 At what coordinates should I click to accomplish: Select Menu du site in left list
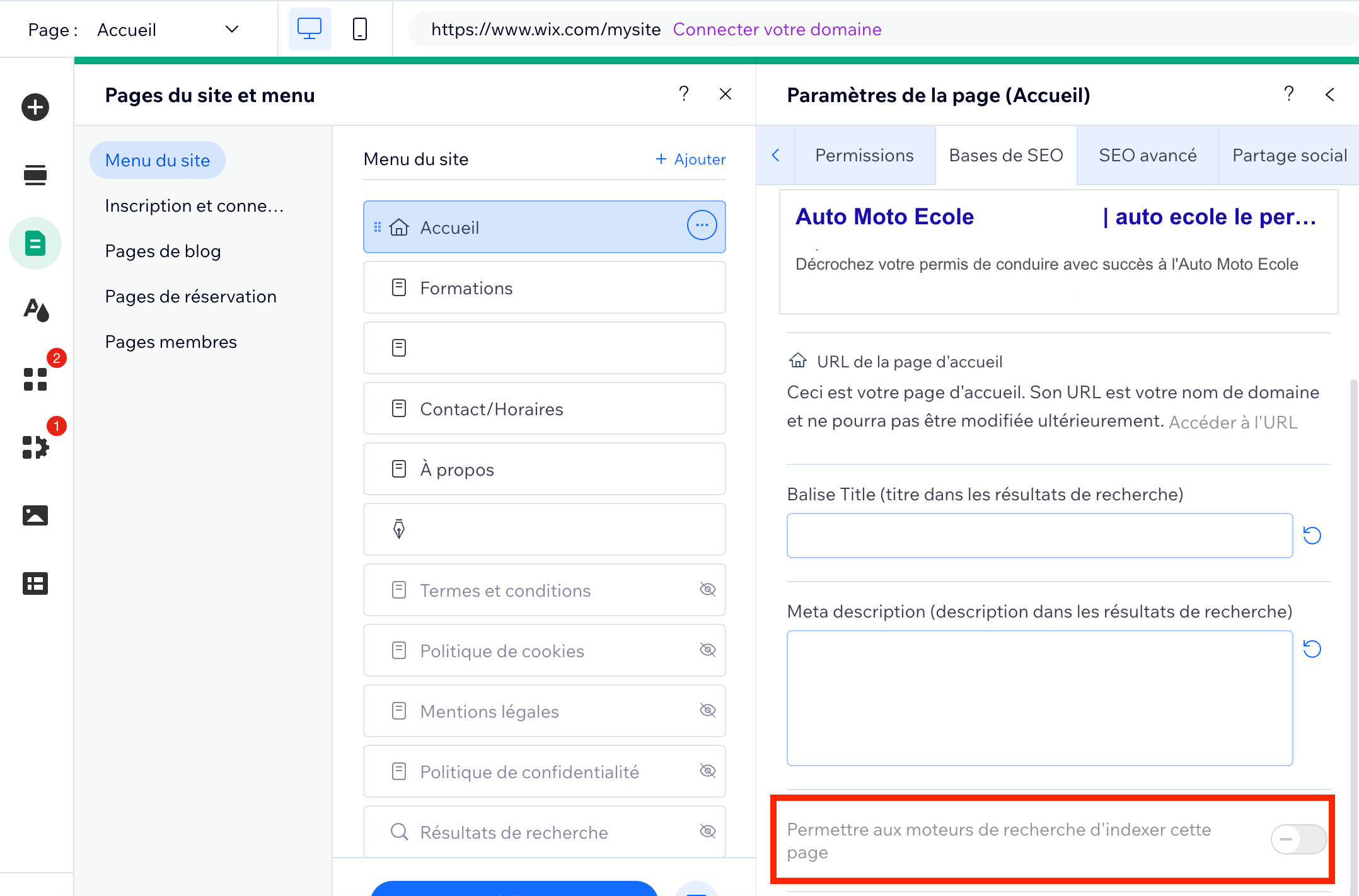point(158,160)
